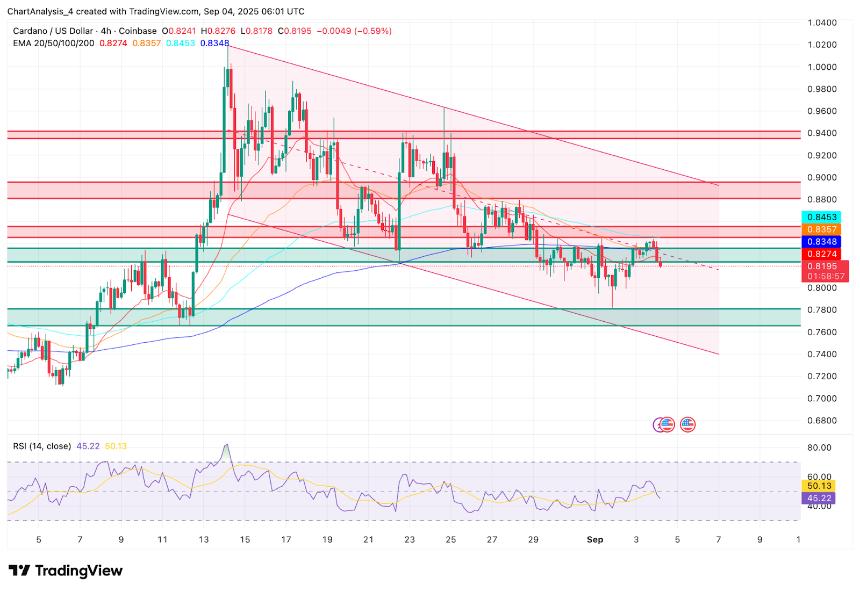
Task: Click the TradingView logo at bottom left
Action: (65, 570)
